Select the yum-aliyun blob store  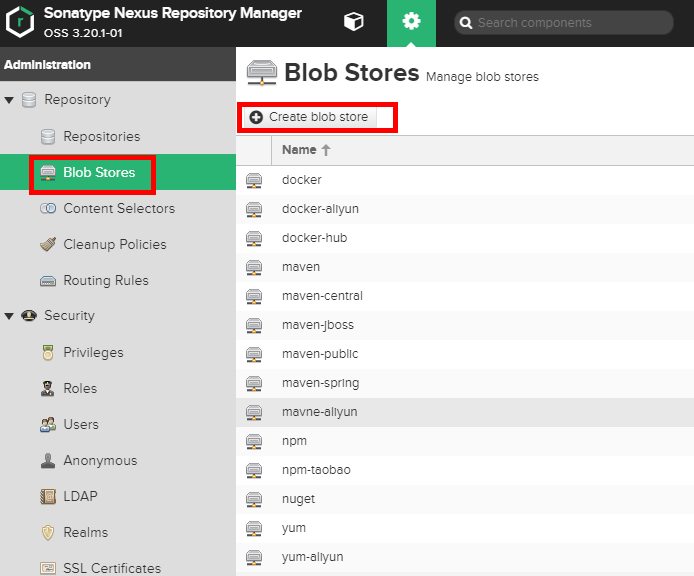(465, 557)
